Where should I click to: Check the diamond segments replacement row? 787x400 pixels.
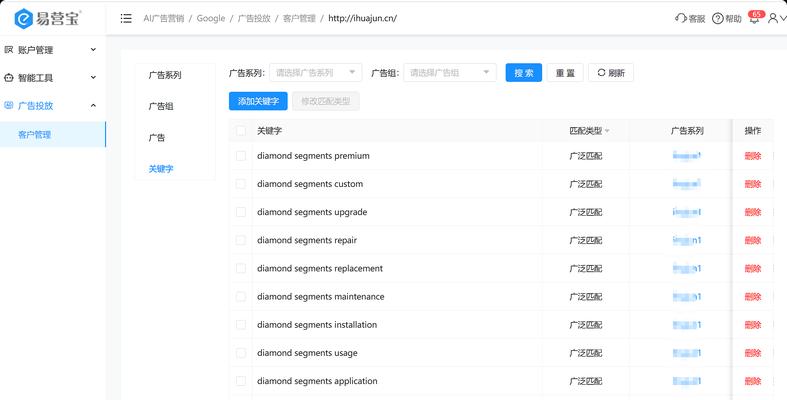click(241, 269)
